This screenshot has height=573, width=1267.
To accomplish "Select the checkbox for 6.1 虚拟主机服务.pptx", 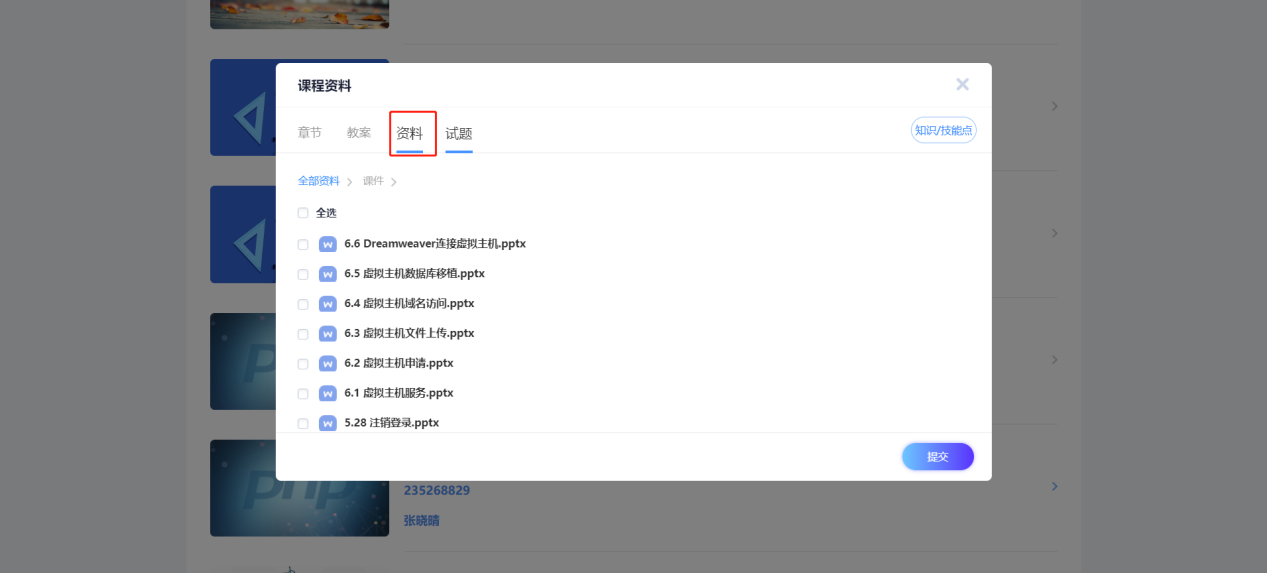I will tap(303, 394).
